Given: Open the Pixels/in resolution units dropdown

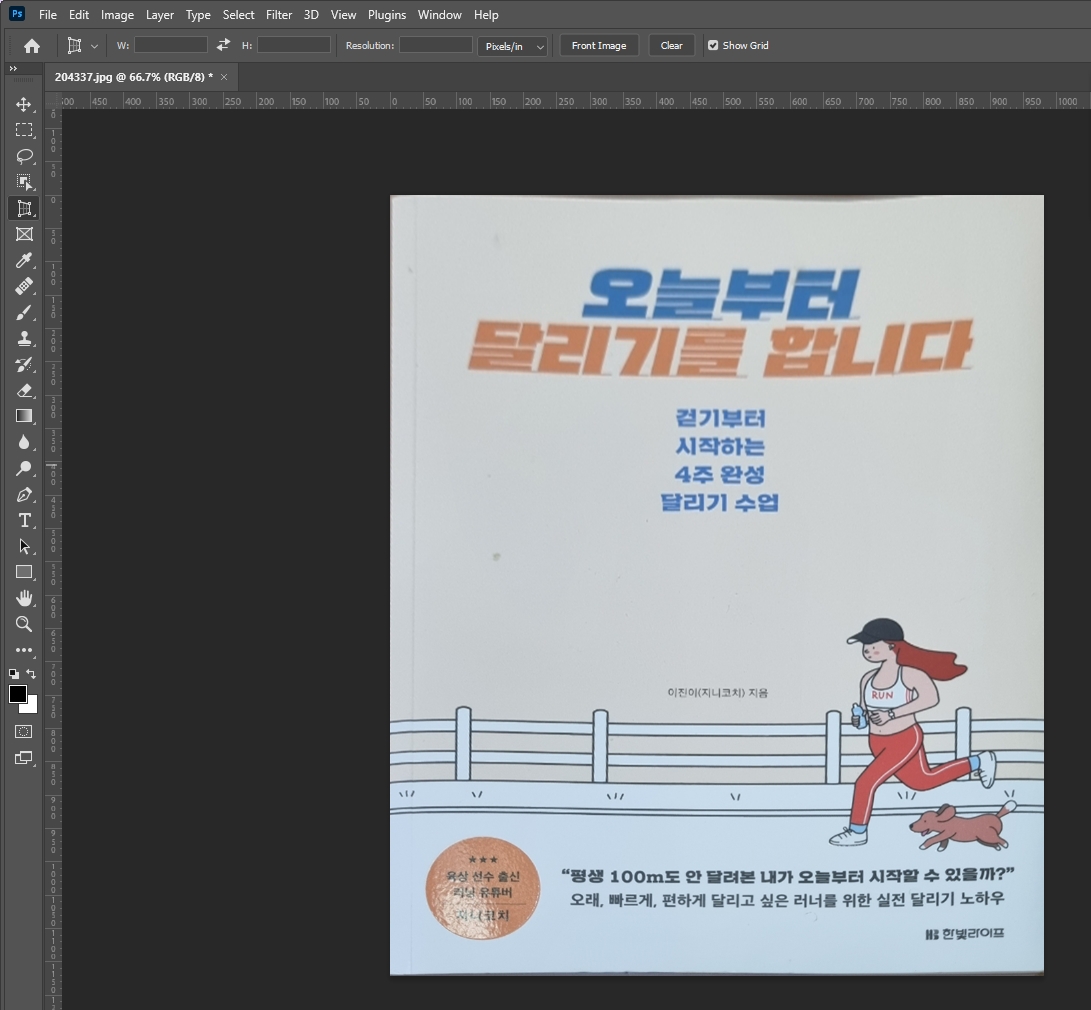Looking at the screenshot, I should tap(512, 46).
